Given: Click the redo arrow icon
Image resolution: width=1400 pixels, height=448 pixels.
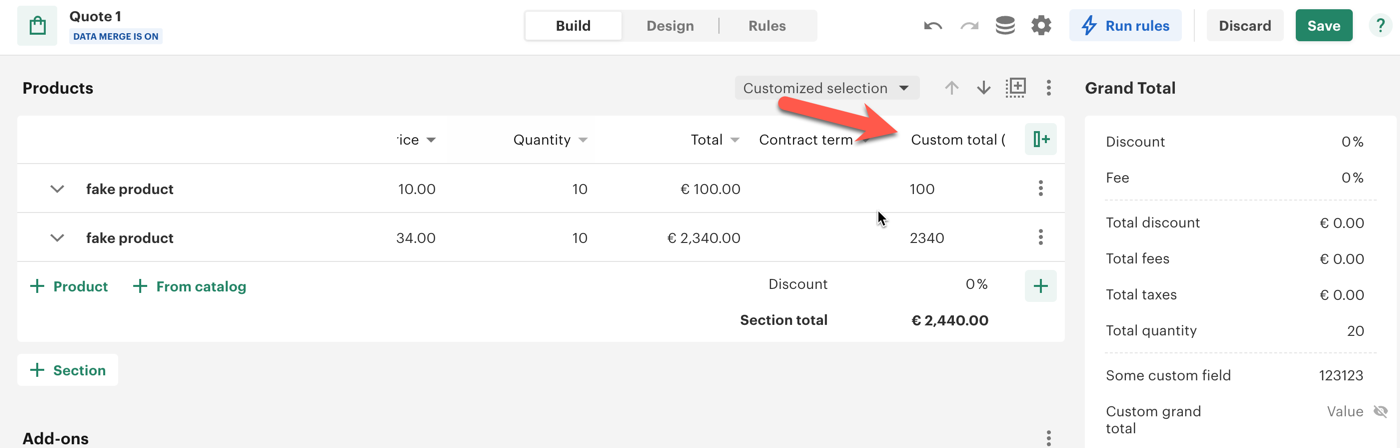Looking at the screenshot, I should [x=969, y=26].
